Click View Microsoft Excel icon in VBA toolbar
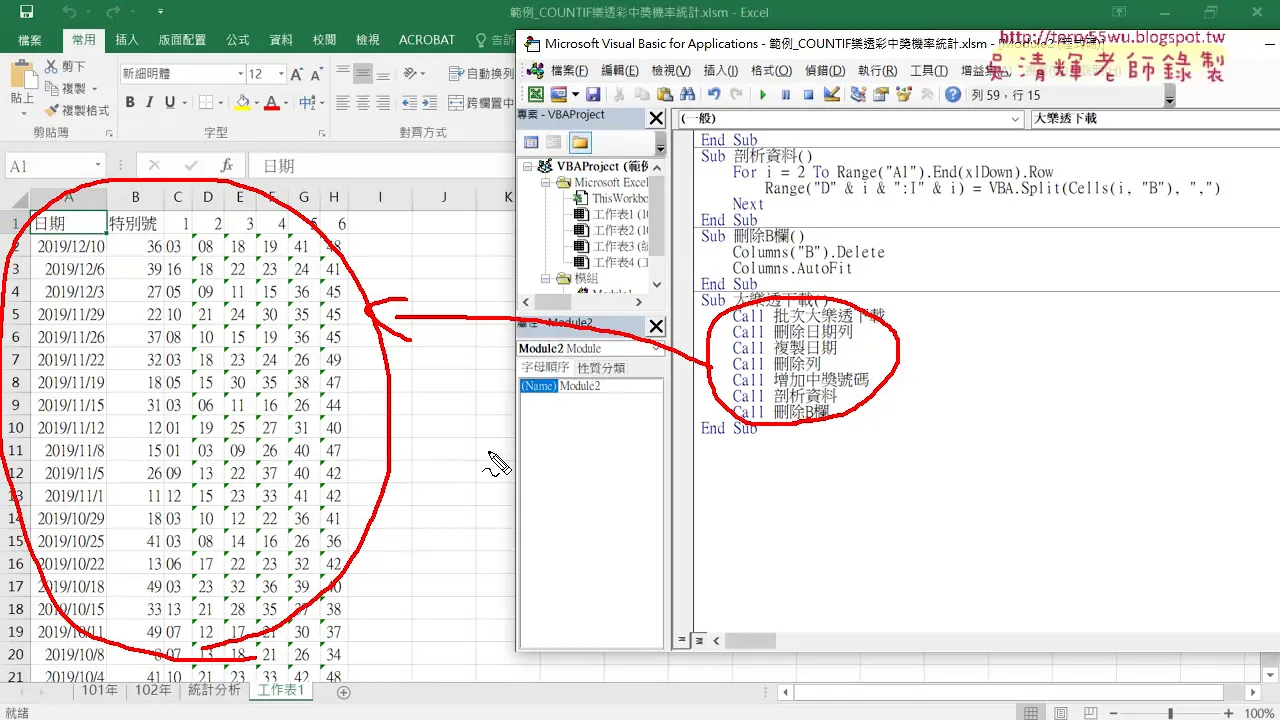This screenshot has height=720, width=1280. click(x=536, y=94)
